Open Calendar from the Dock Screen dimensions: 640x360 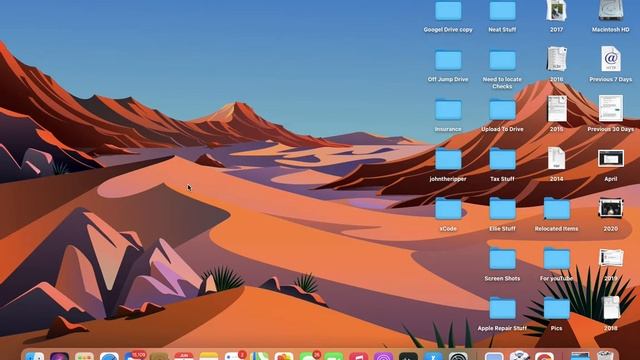point(184,356)
